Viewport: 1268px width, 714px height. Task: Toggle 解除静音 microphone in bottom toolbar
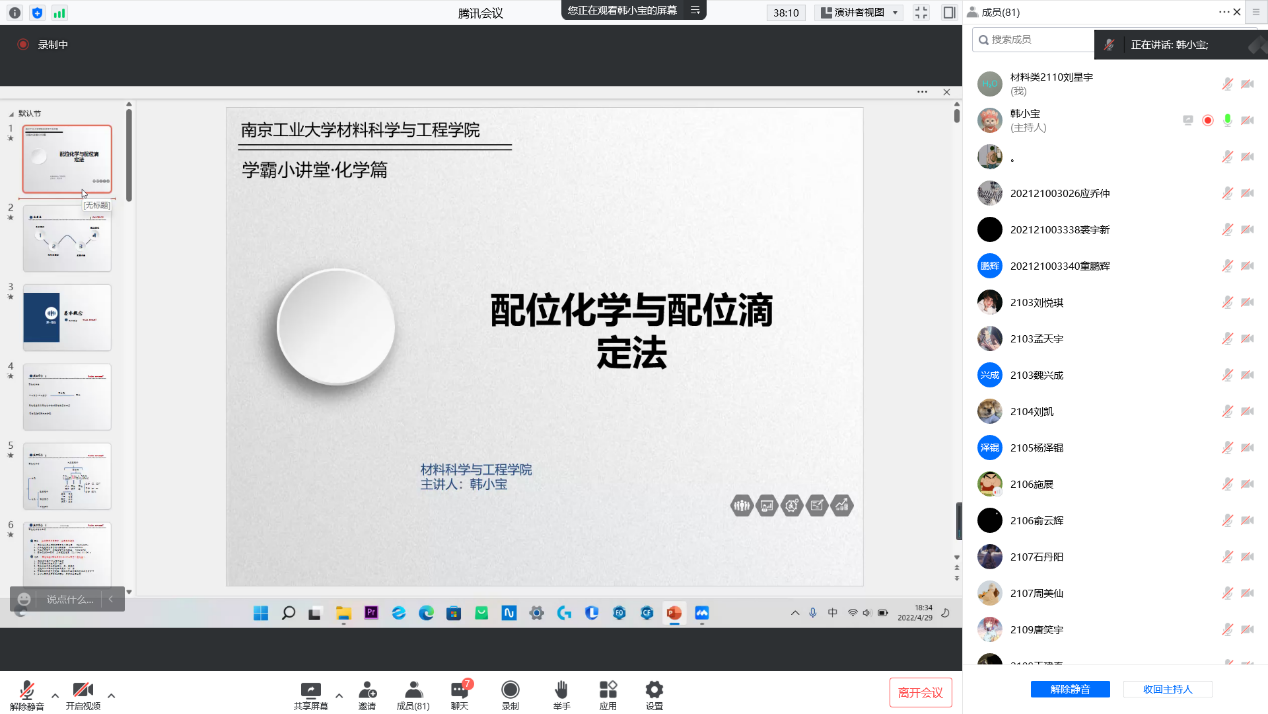(27, 690)
